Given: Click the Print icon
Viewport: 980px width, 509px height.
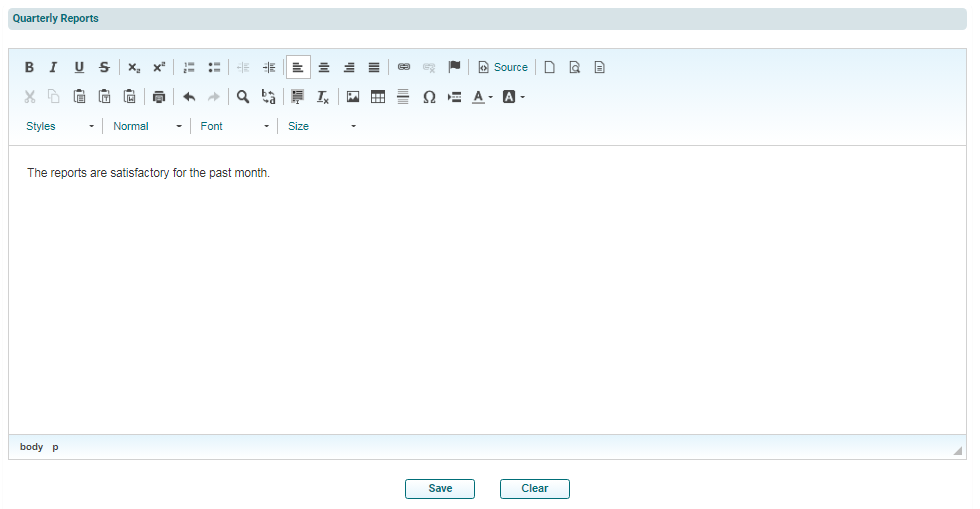Looking at the screenshot, I should 158,97.
